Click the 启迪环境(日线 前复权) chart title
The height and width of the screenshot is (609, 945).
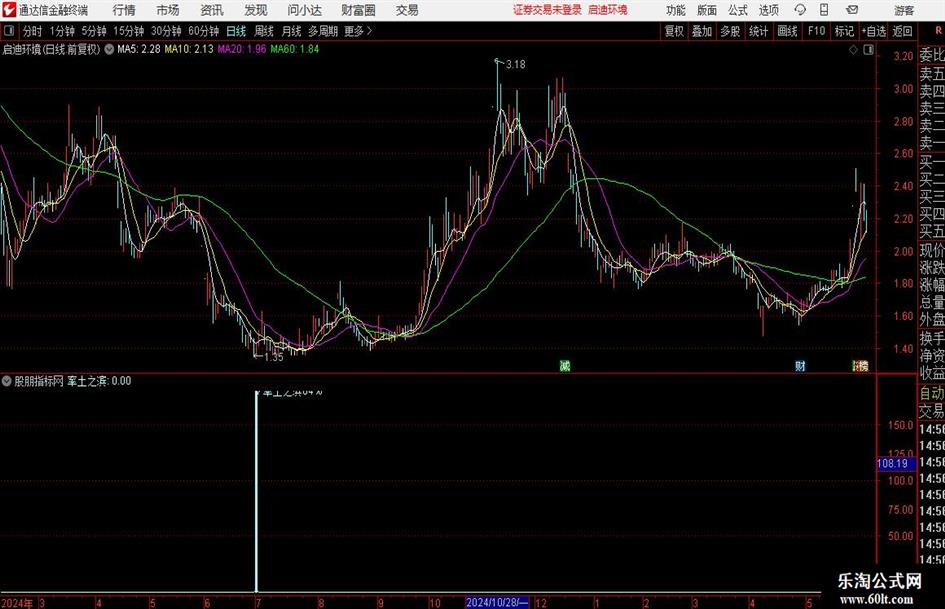click(51, 49)
